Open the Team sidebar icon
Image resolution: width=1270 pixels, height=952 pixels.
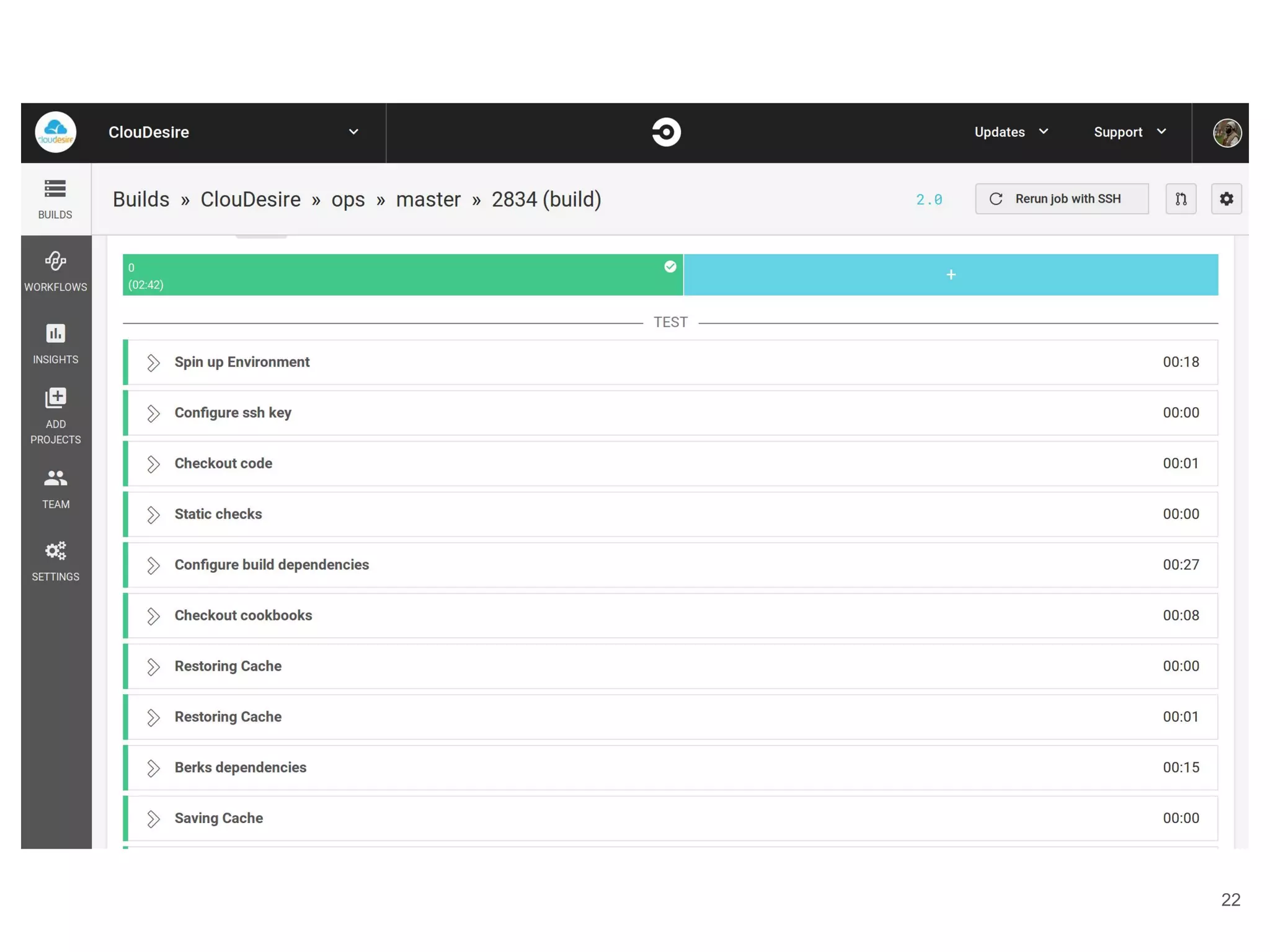(55, 488)
